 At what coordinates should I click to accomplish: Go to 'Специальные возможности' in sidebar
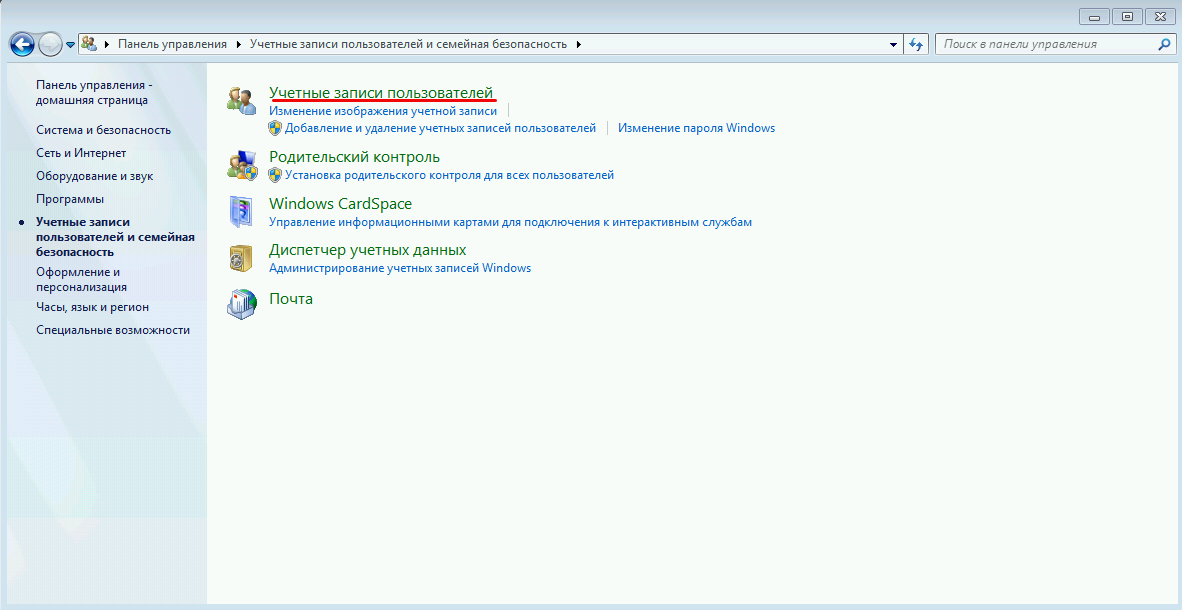[113, 330]
